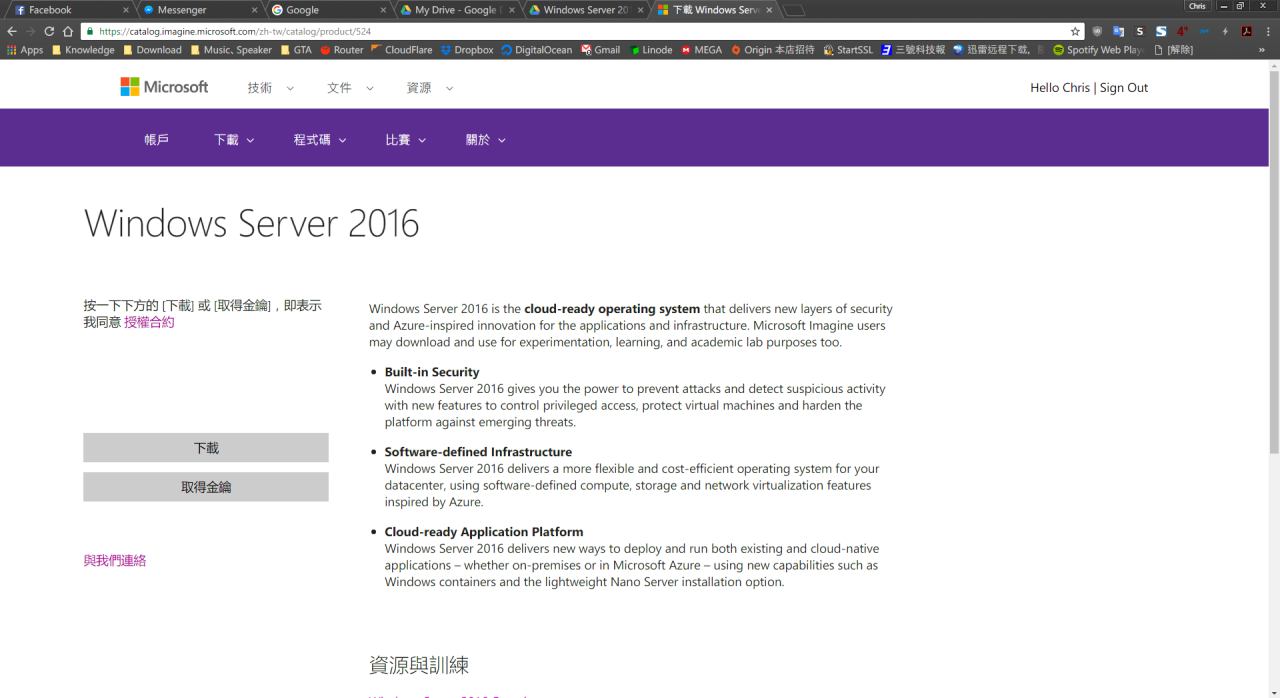Viewport: 1280px width, 698px height.
Task: Switch to the Messenger tab
Action: [200, 10]
